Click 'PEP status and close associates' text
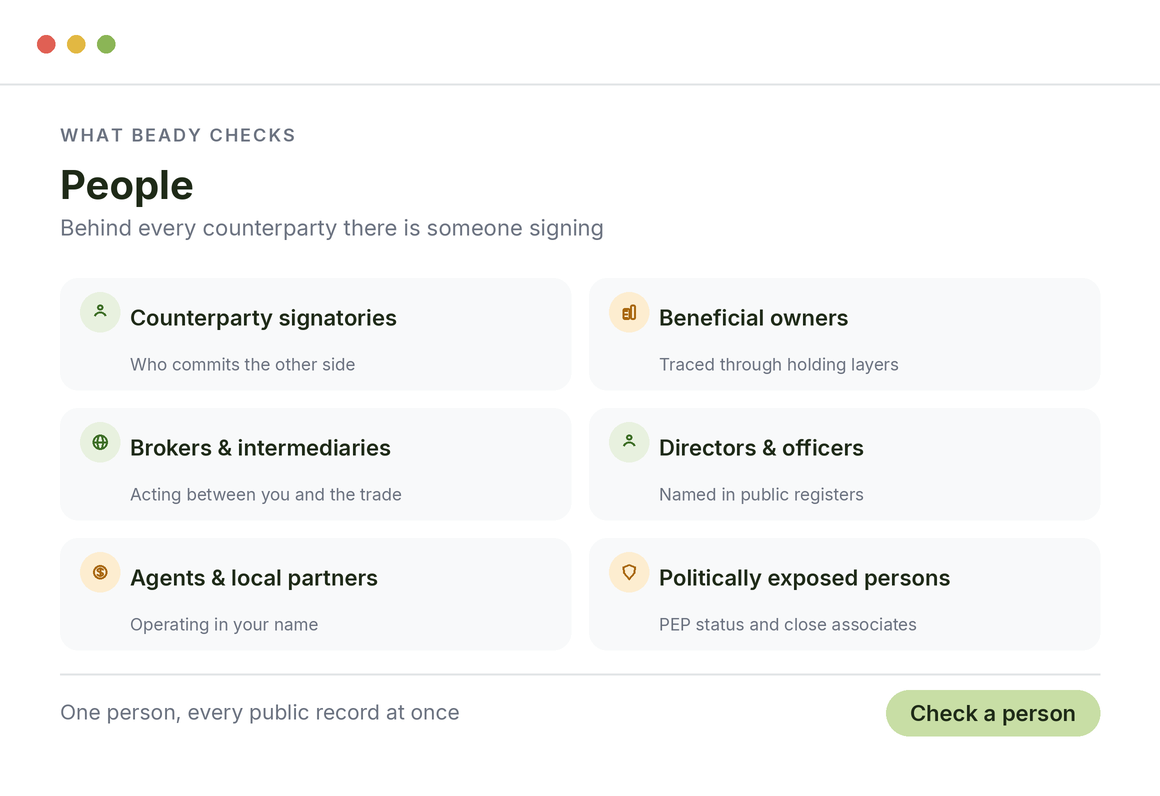Viewport: 1160px width, 796px height. click(x=787, y=625)
